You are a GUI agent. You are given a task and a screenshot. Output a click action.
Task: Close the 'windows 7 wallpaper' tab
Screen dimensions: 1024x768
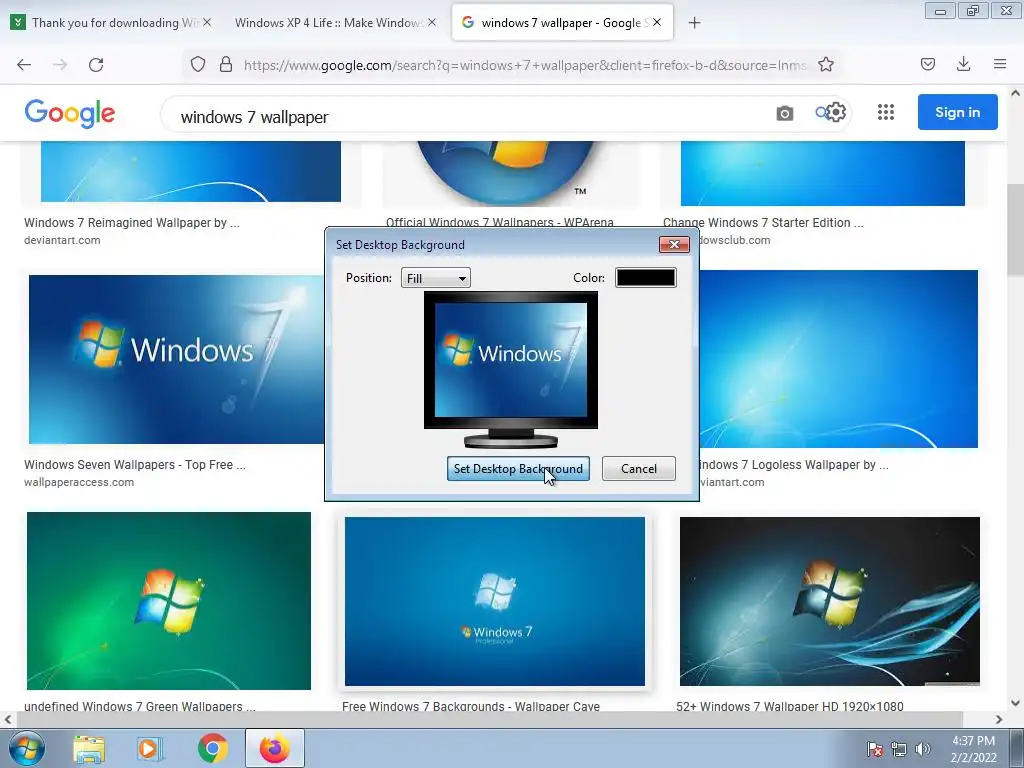click(x=657, y=22)
